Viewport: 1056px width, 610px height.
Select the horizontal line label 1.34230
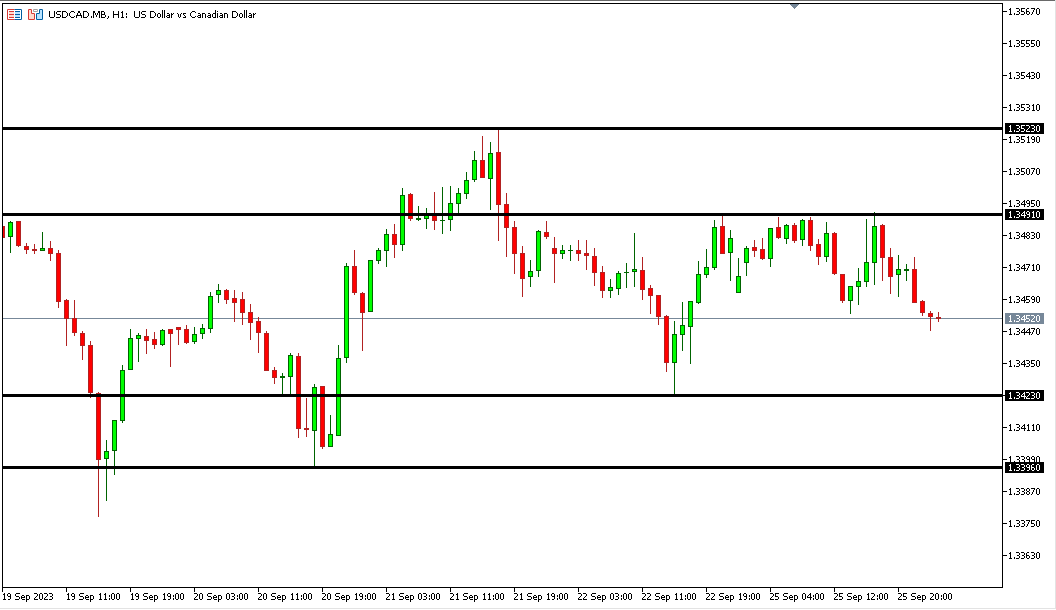1024,396
